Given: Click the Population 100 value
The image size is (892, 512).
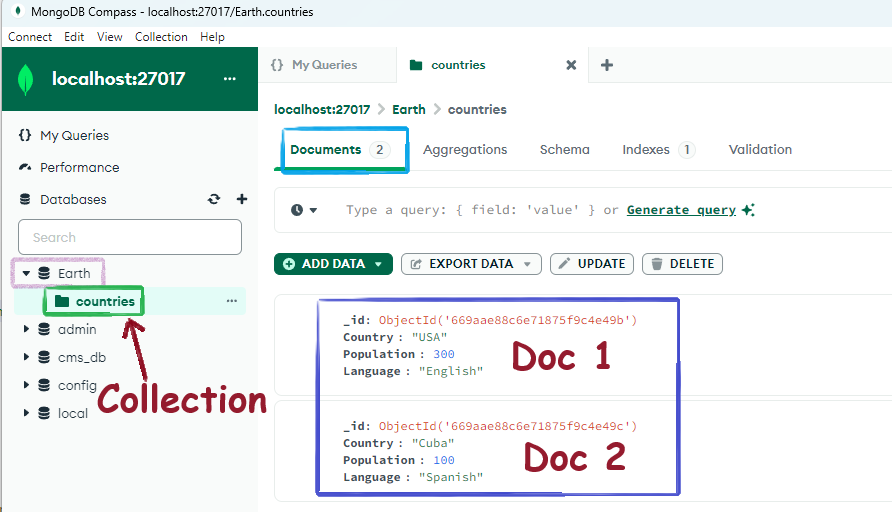Looking at the screenshot, I should [x=444, y=460].
